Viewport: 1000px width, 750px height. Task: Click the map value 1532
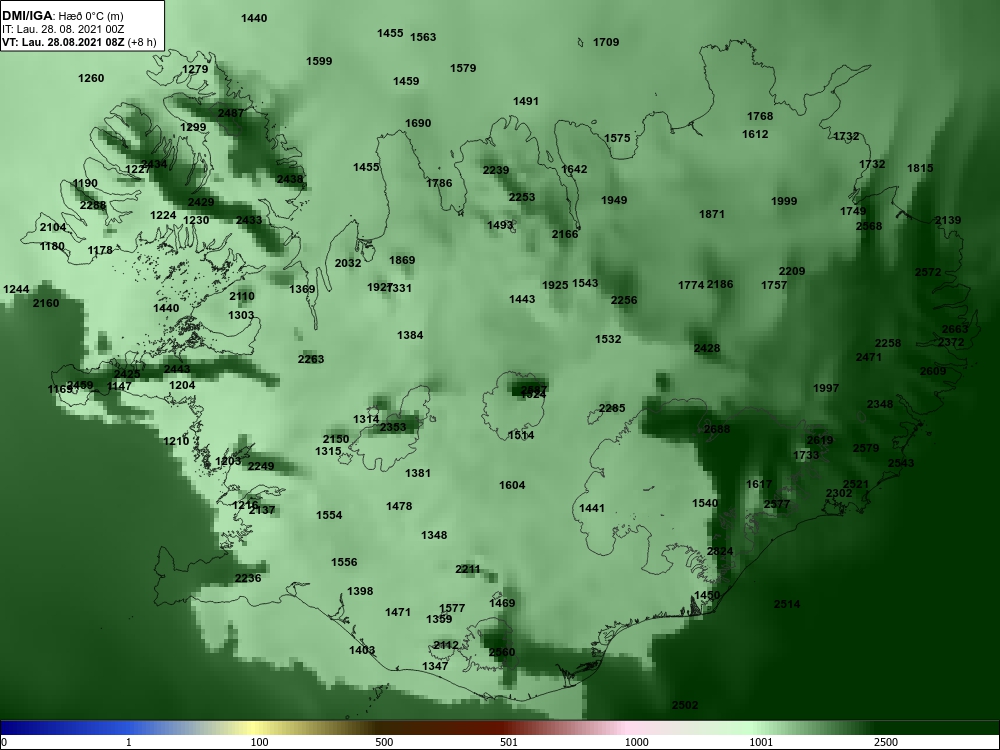click(x=608, y=339)
